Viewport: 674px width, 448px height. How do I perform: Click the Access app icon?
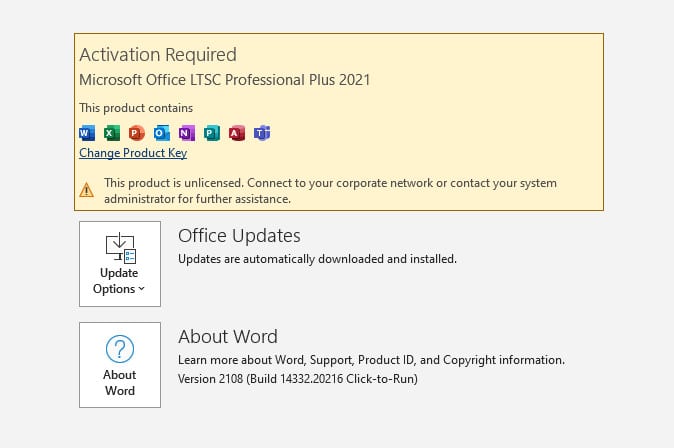[236, 133]
